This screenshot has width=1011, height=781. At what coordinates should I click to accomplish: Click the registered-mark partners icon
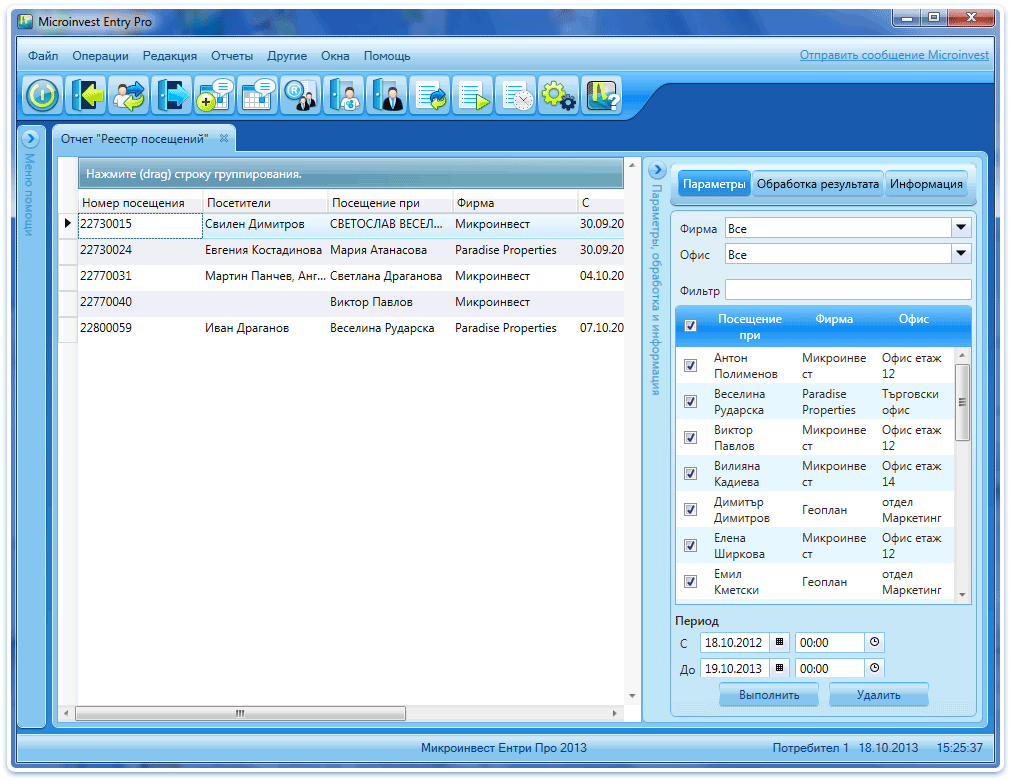pos(301,95)
